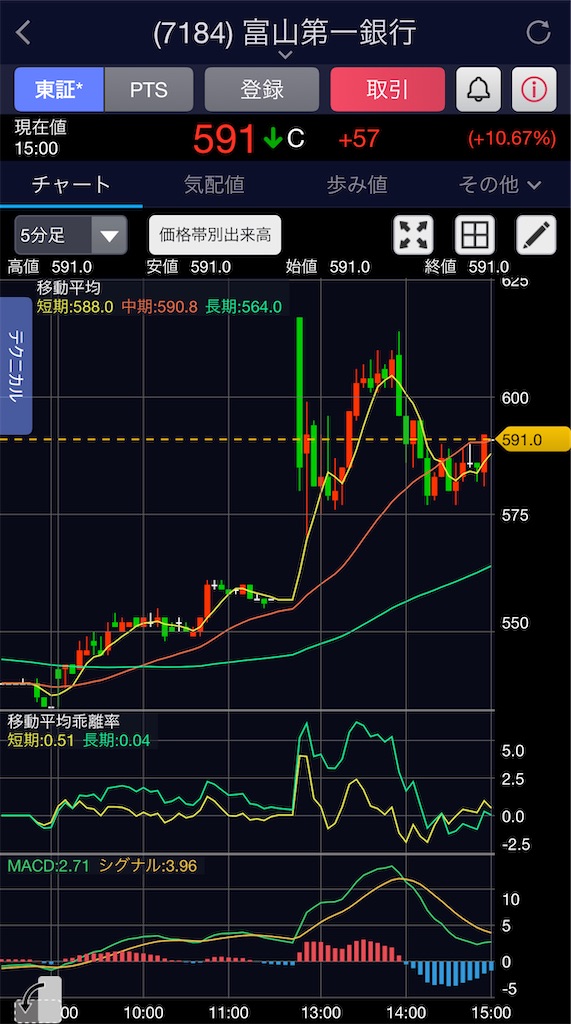The width and height of the screenshot is (571, 1024).
Task: Expand chart to fullscreen with the arrows icon
Action: click(413, 234)
